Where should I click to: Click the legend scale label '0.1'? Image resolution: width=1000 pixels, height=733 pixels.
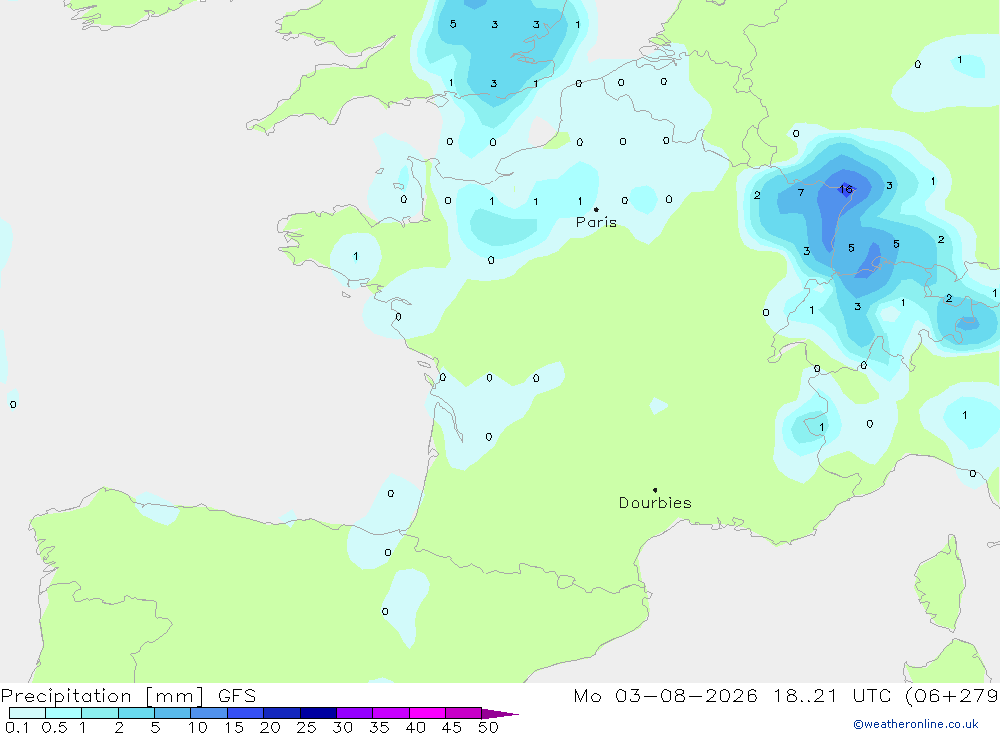click(17, 727)
